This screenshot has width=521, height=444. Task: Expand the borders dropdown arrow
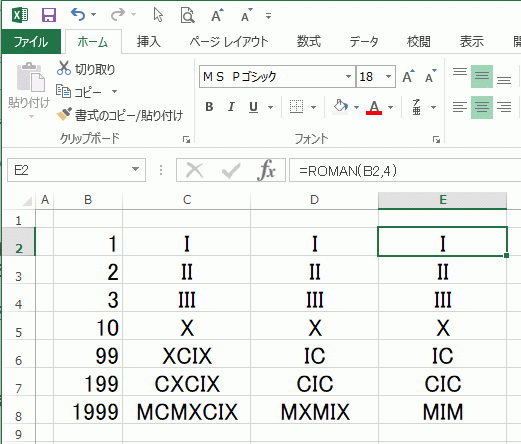click(313, 107)
